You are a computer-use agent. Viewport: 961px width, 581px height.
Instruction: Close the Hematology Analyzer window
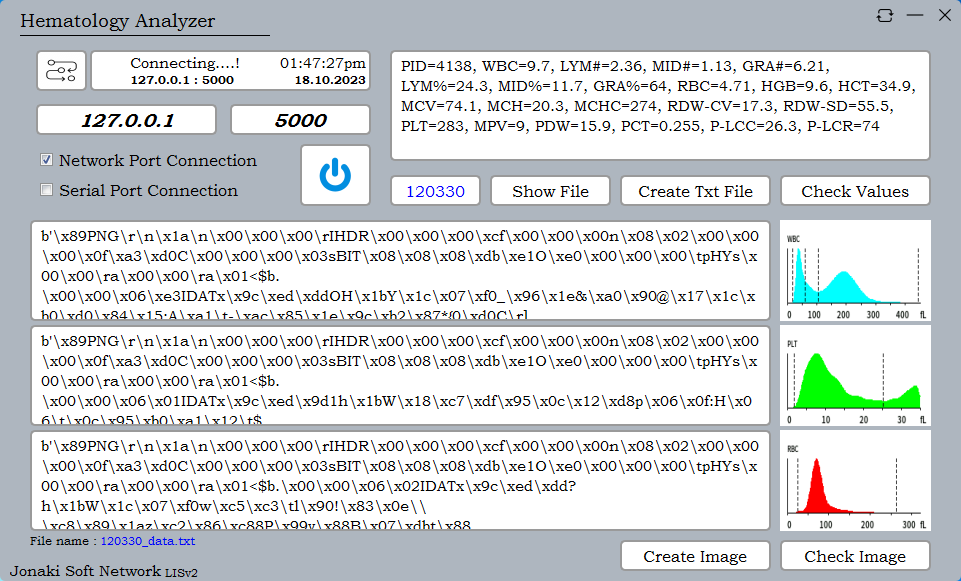click(944, 15)
